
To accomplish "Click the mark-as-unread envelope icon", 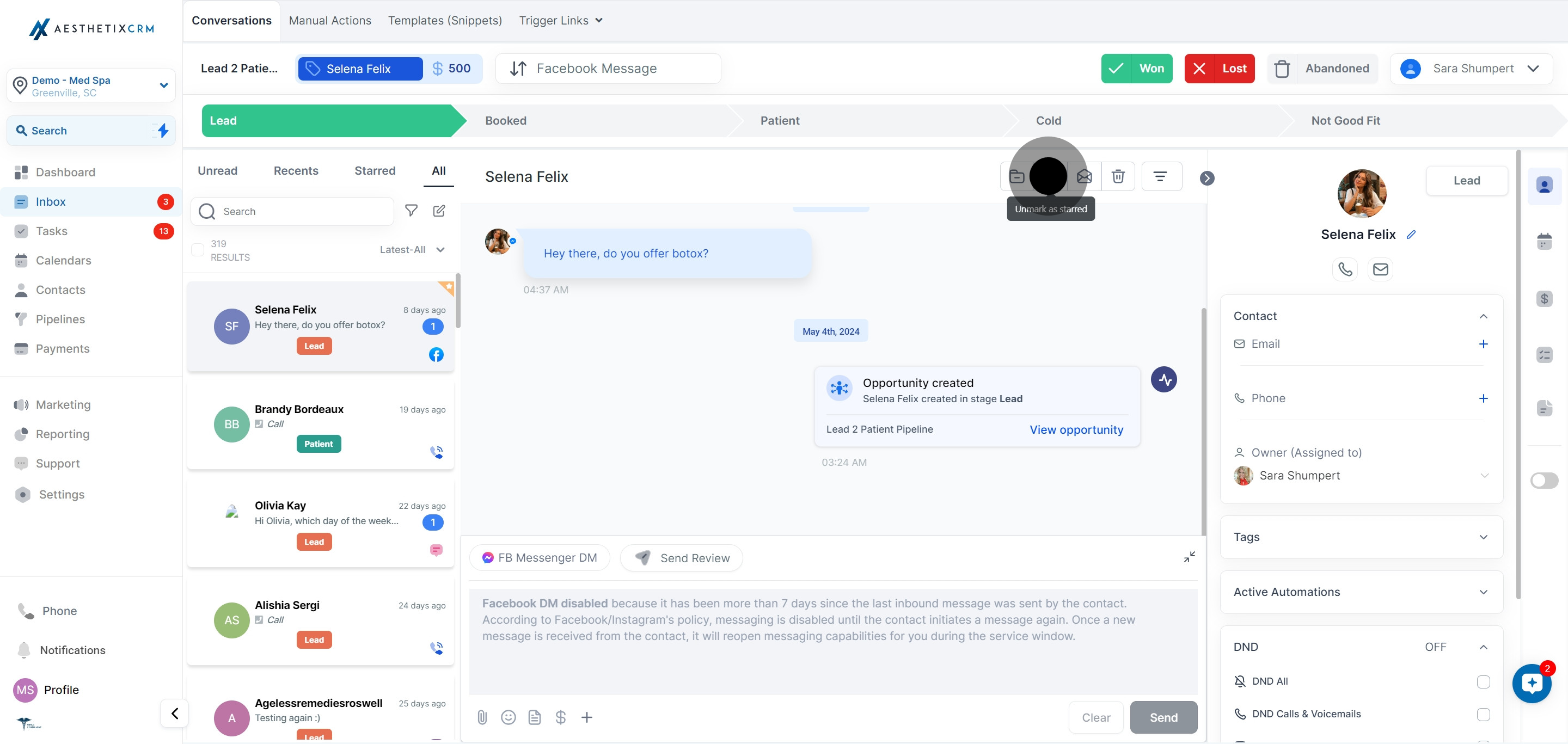I will click(x=1084, y=176).
